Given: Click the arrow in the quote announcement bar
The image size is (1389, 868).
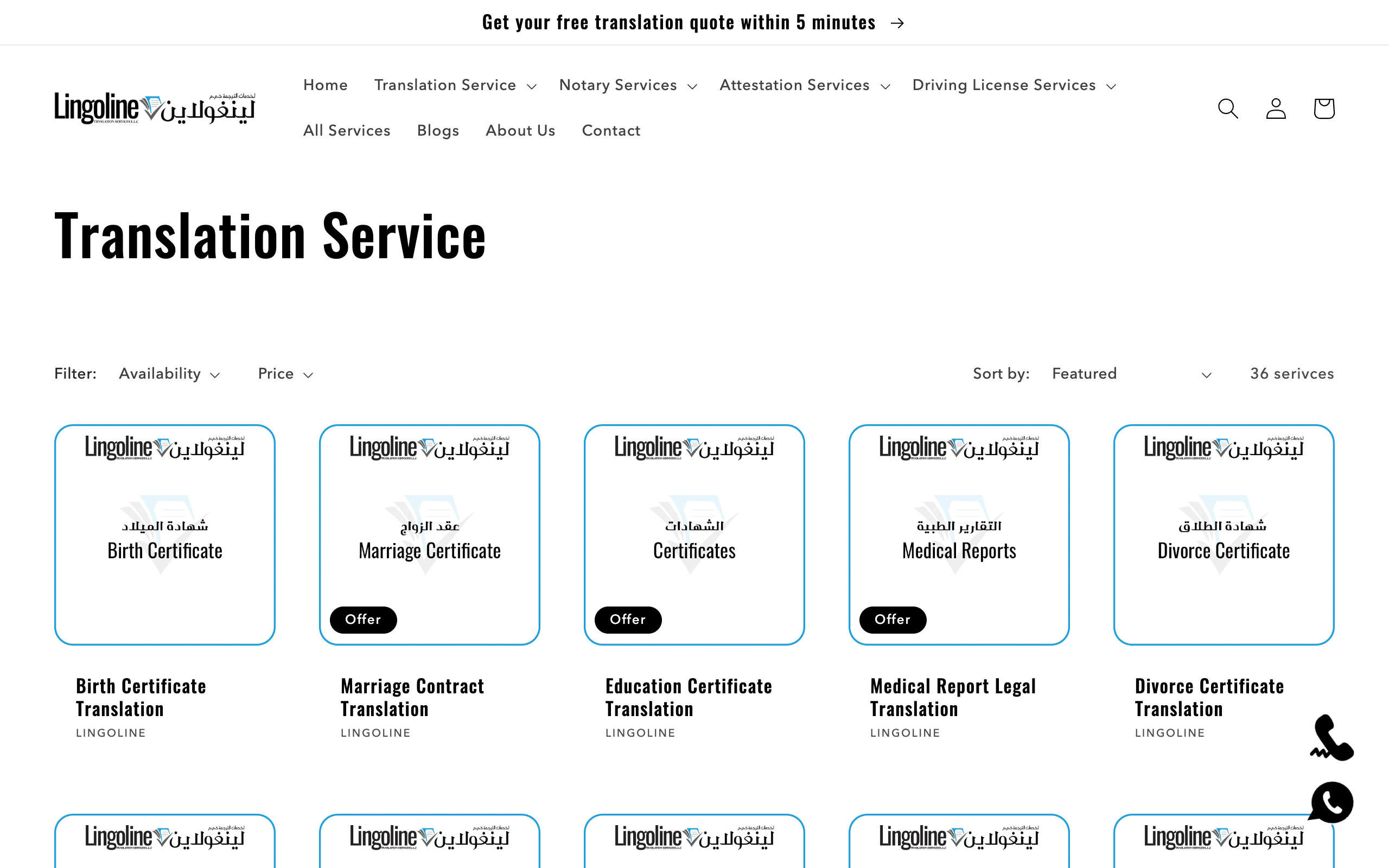Looking at the screenshot, I should 899,23.
